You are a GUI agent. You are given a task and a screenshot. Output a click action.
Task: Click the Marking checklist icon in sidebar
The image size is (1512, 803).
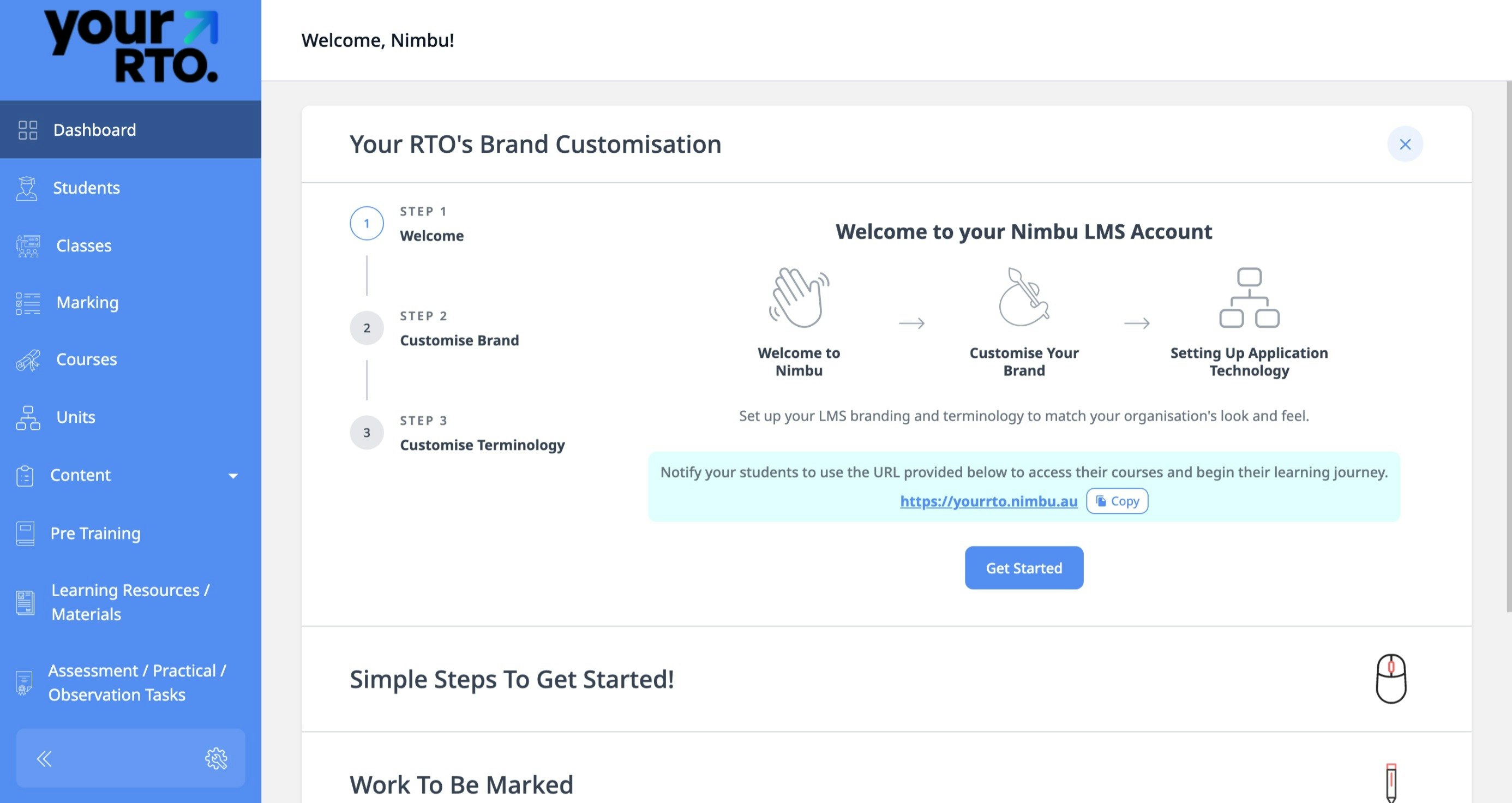28,303
